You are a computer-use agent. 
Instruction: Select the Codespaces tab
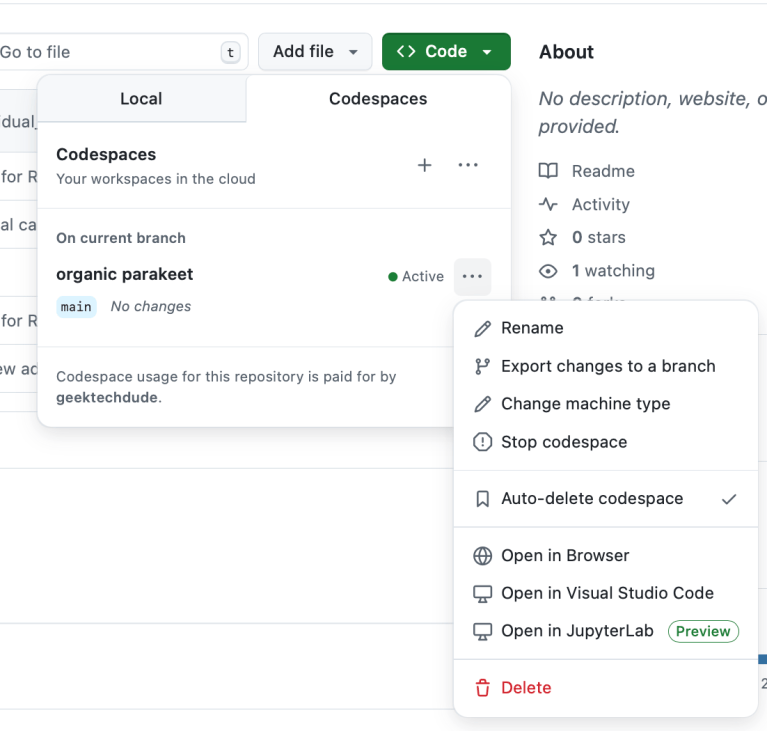click(378, 98)
